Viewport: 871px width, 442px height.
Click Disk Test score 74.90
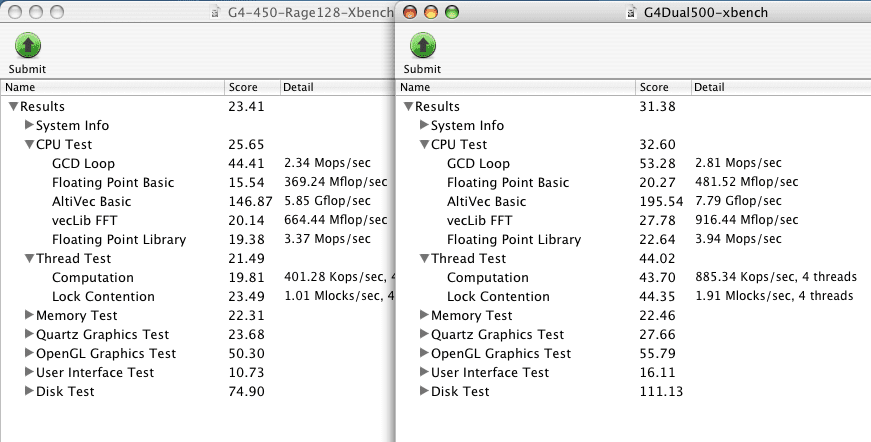246,391
